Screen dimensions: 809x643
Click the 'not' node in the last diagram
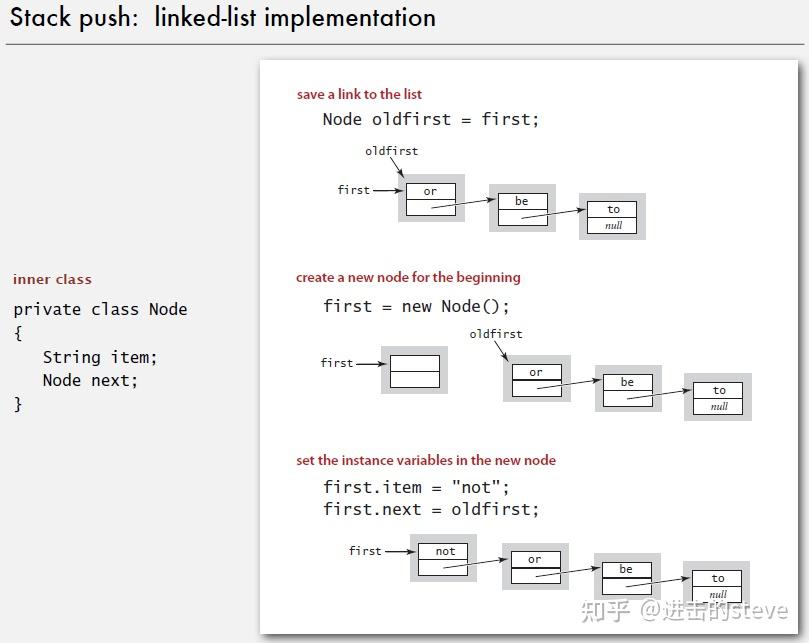click(443, 558)
